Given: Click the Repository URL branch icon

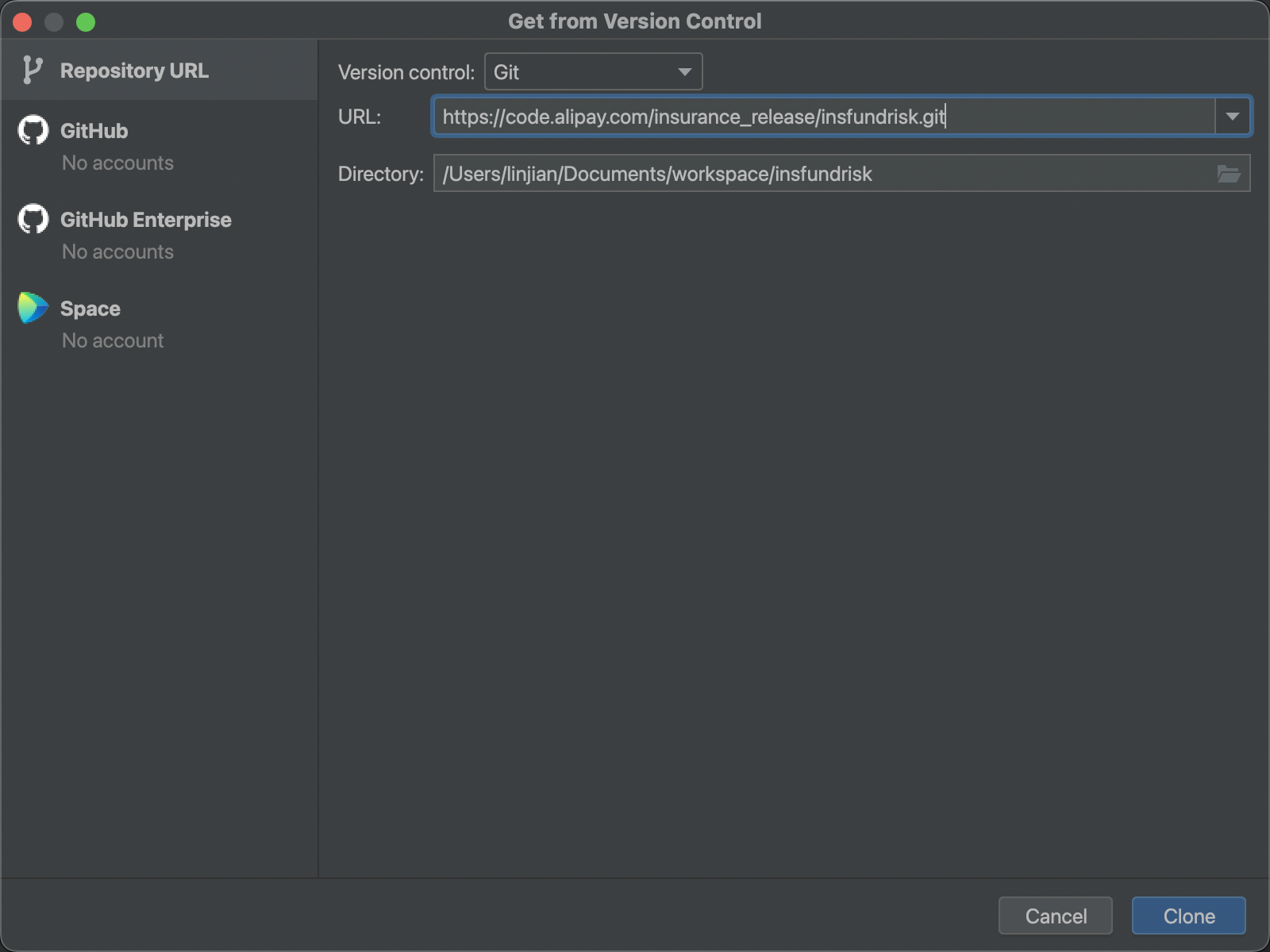Looking at the screenshot, I should point(32,70).
